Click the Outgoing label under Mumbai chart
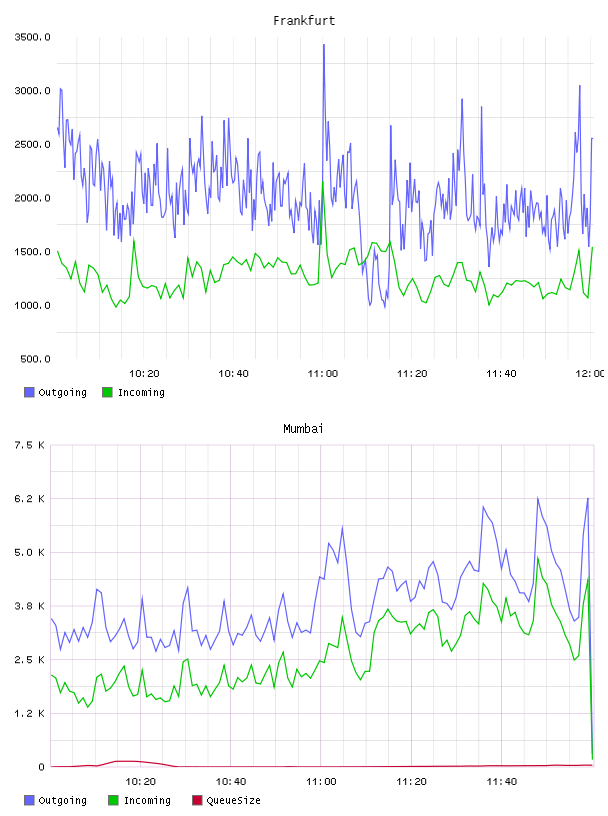The image size is (608, 816). pos(62,800)
